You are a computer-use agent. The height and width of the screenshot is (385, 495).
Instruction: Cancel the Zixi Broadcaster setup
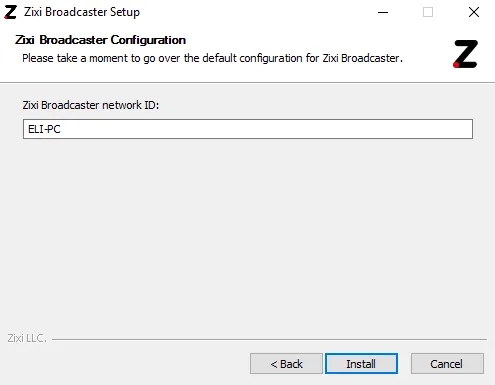pyautogui.click(x=447, y=363)
